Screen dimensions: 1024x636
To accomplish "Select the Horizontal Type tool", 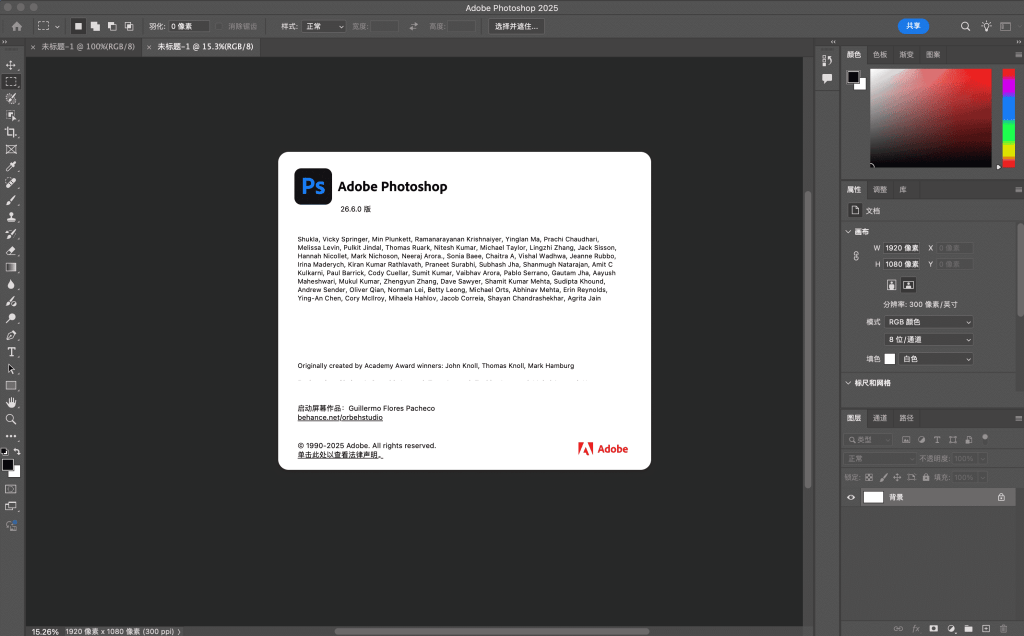I will pos(11,352).
